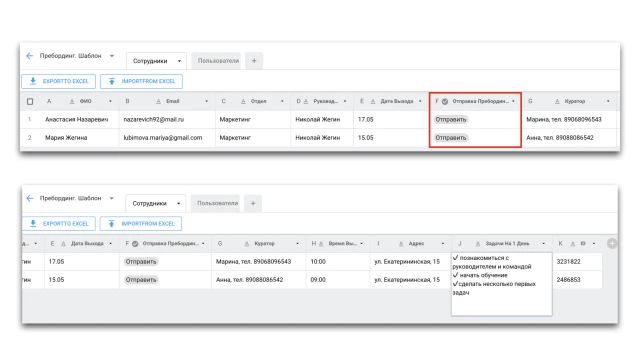The height and width of the screenshot is (360, 640).
Task: Open Куратор column dropdown arrow in upper window
Action: [608, 101]
